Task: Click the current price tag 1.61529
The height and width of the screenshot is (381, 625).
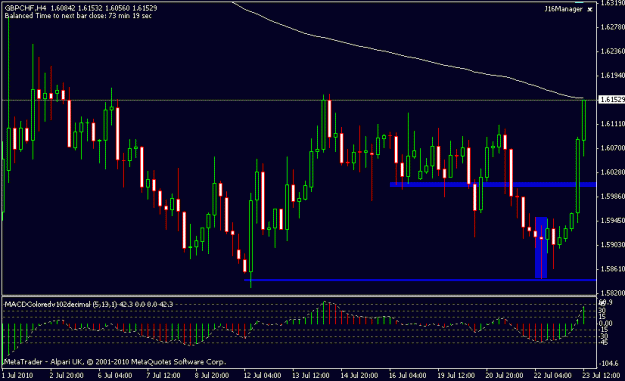Action: [x=611, y=99]
